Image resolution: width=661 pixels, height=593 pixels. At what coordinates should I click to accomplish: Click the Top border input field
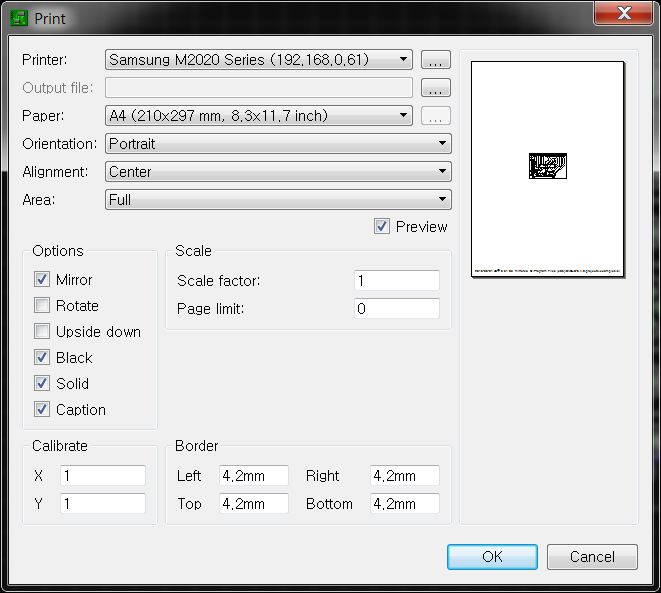(254, 503)
